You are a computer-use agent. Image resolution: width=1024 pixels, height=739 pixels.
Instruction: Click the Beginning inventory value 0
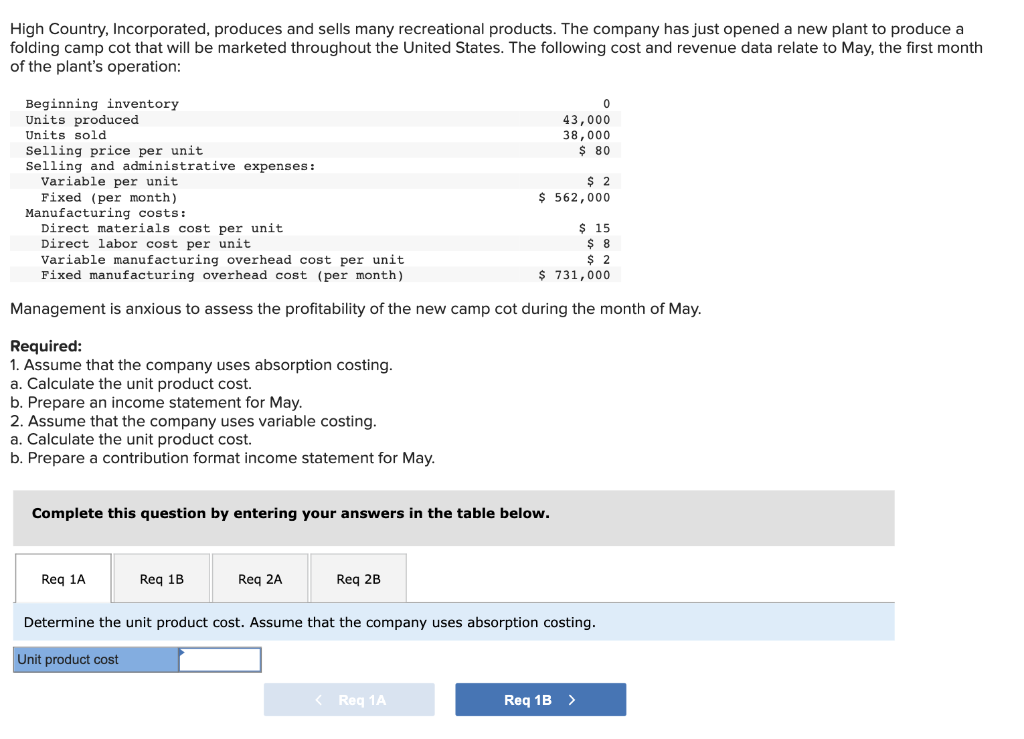click(x=607, y=104)
